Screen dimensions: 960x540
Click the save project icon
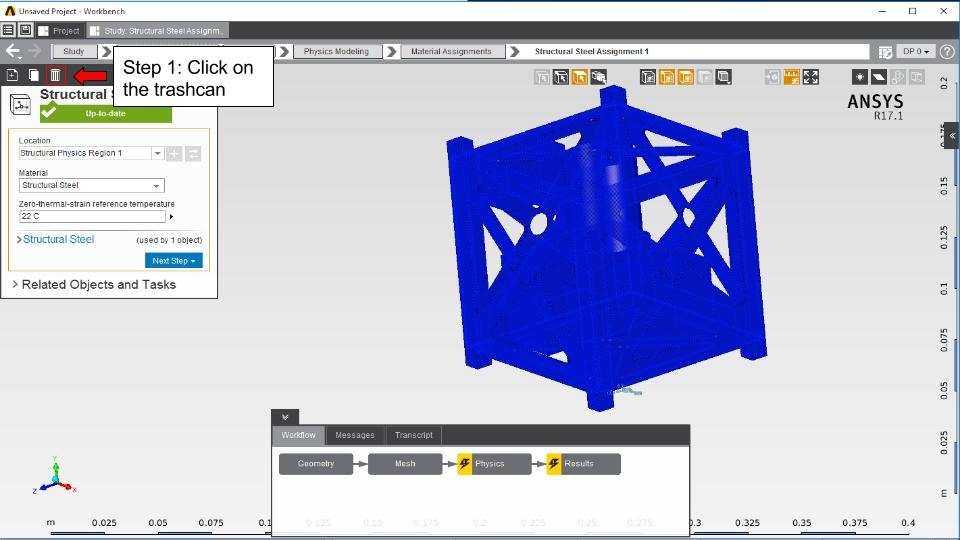25,30
